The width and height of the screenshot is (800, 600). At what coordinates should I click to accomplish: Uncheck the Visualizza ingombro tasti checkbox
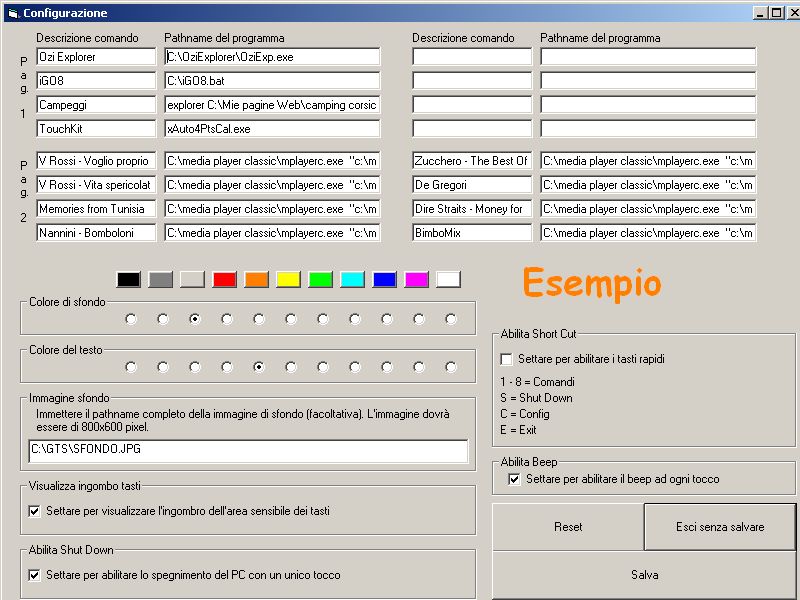tap(35, 511)
